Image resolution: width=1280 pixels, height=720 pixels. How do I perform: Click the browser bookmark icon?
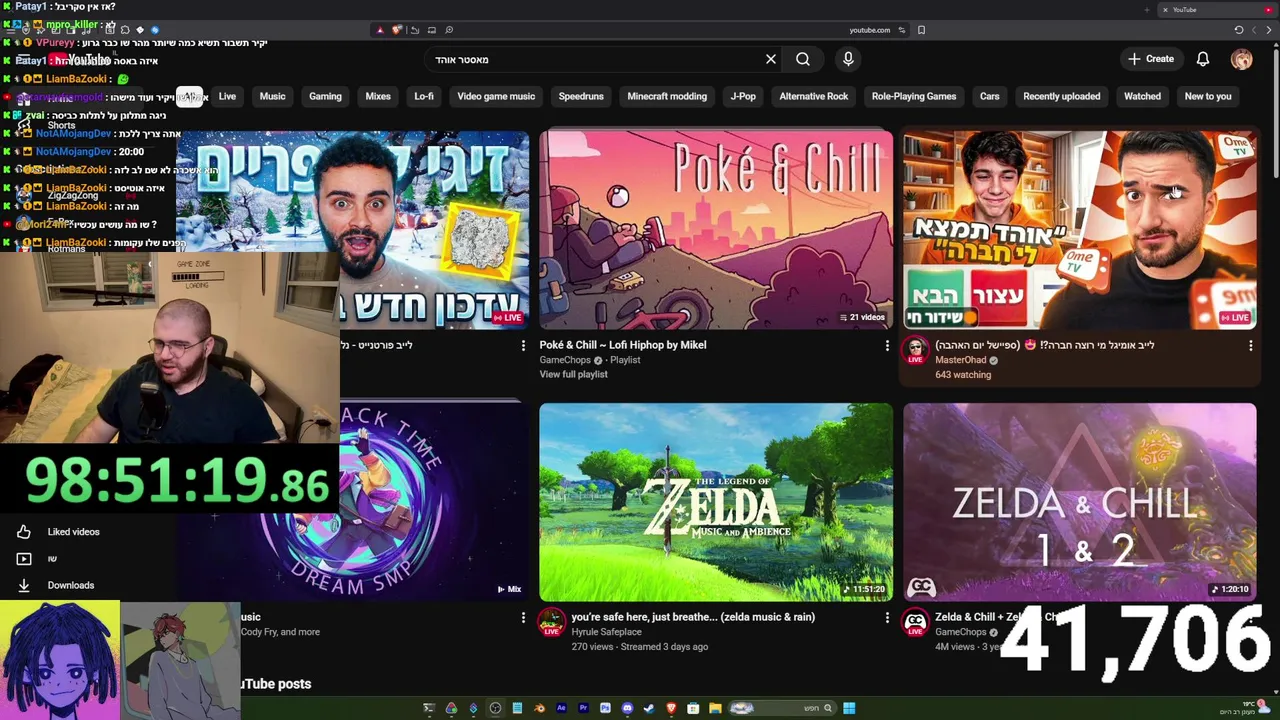point(921,30)
